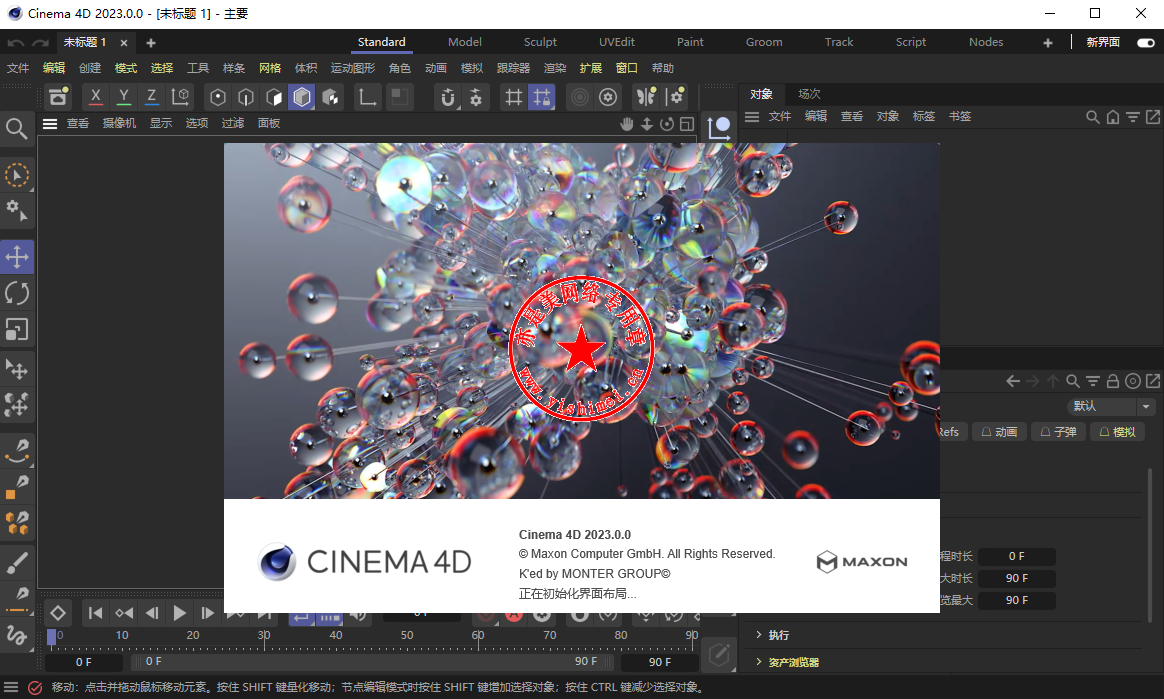
Task: Click the 0 F field left of range bar
Action: (84, 662)
